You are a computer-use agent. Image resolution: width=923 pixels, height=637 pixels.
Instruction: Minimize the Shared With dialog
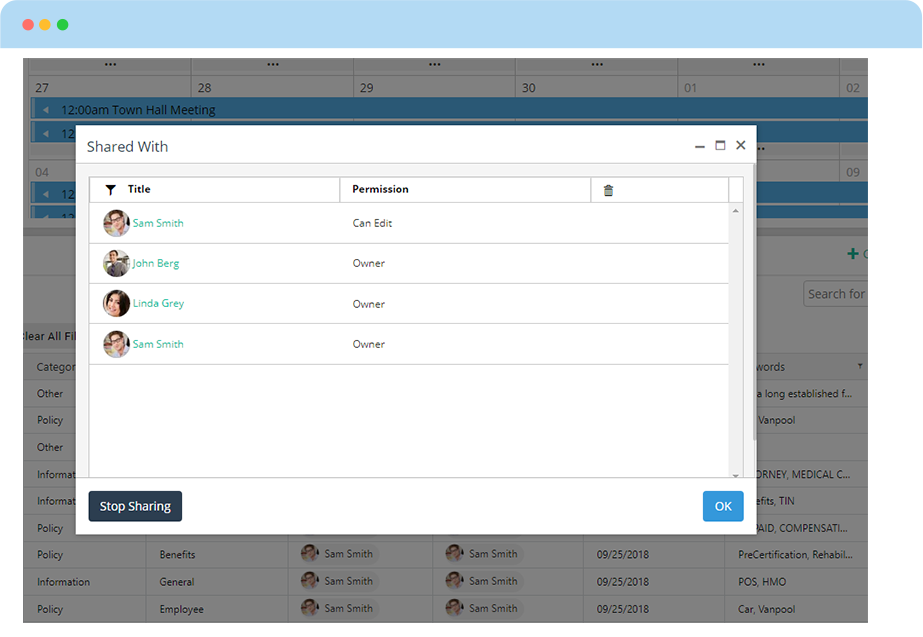click(x=700, y=146)
